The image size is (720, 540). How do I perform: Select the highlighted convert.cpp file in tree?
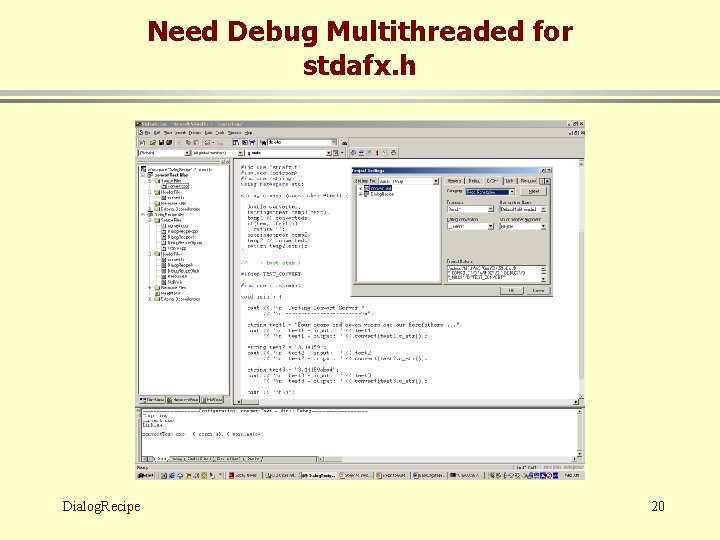coord(178,186)
